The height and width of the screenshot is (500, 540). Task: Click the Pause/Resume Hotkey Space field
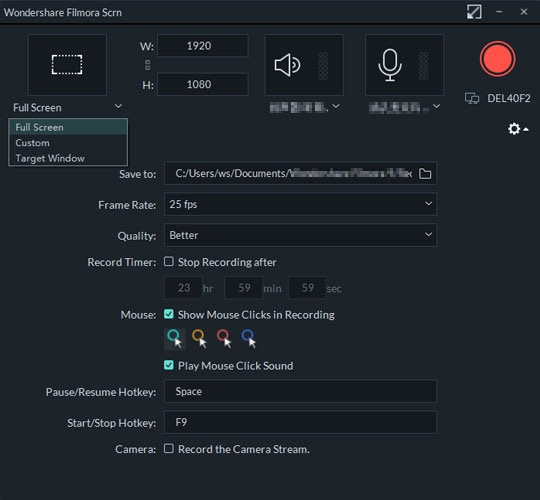tap(301, 391)
